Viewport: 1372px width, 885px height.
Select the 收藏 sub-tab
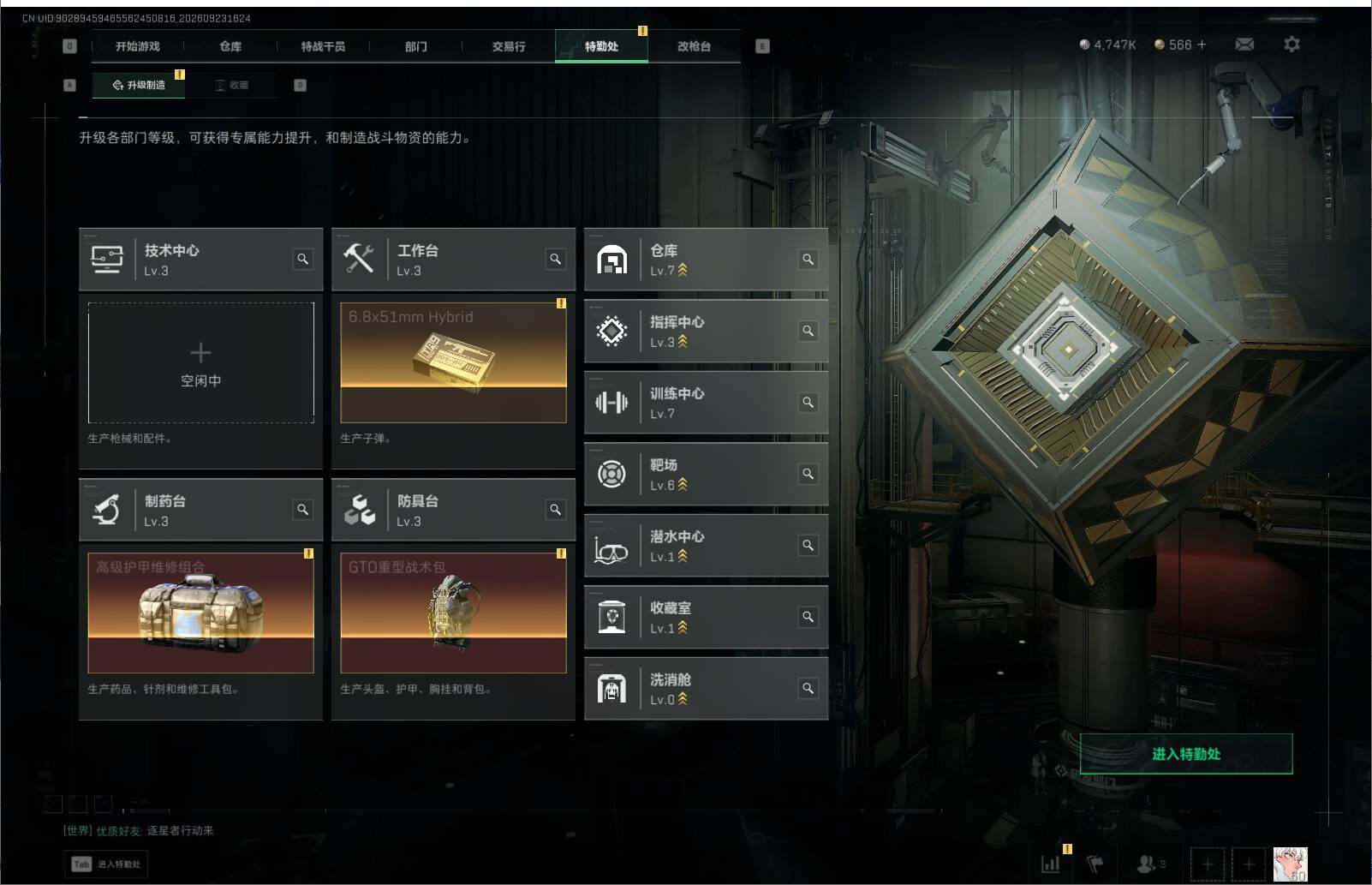tap(232, 85)
